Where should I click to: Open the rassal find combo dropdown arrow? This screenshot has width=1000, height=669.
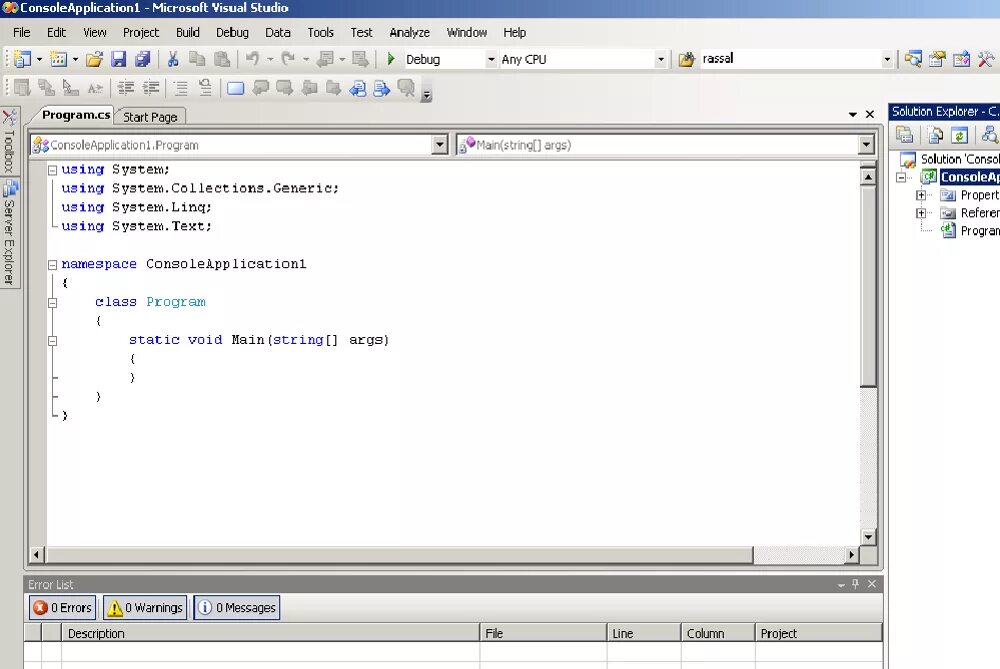(x=886, y=59)
